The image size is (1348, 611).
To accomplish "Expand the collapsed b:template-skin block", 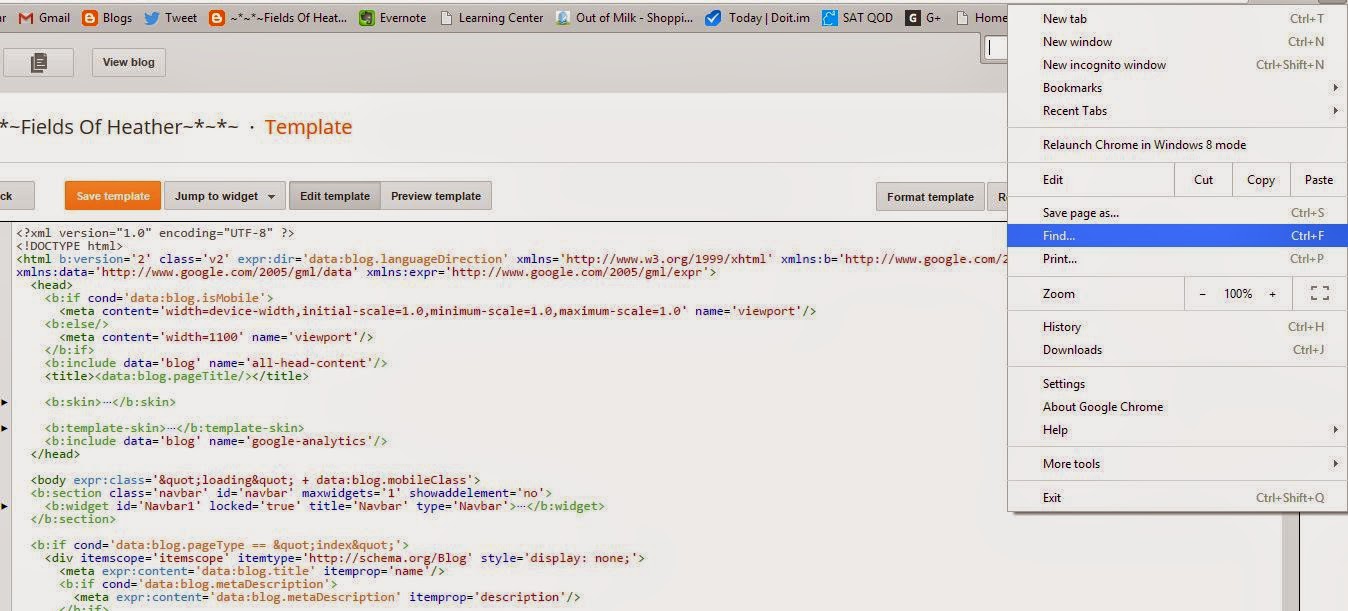I will (4, 428).
